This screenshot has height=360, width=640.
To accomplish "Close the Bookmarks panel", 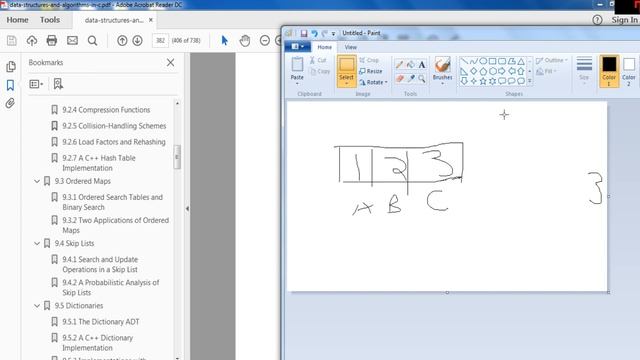I will tap(170, 62).
